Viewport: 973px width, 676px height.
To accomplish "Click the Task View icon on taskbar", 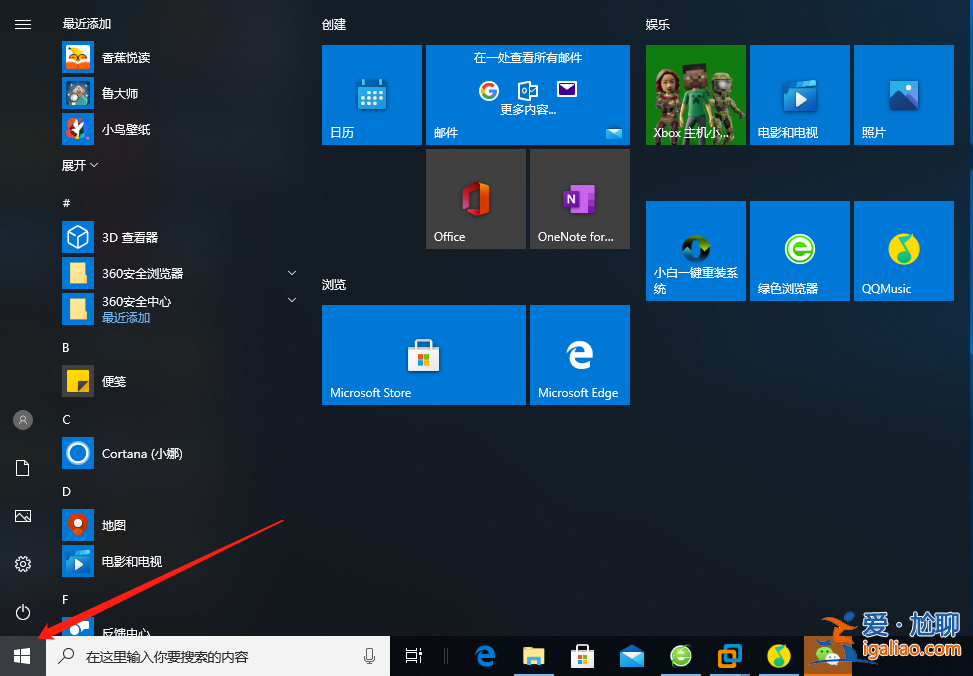I will (x=413, y=656).
